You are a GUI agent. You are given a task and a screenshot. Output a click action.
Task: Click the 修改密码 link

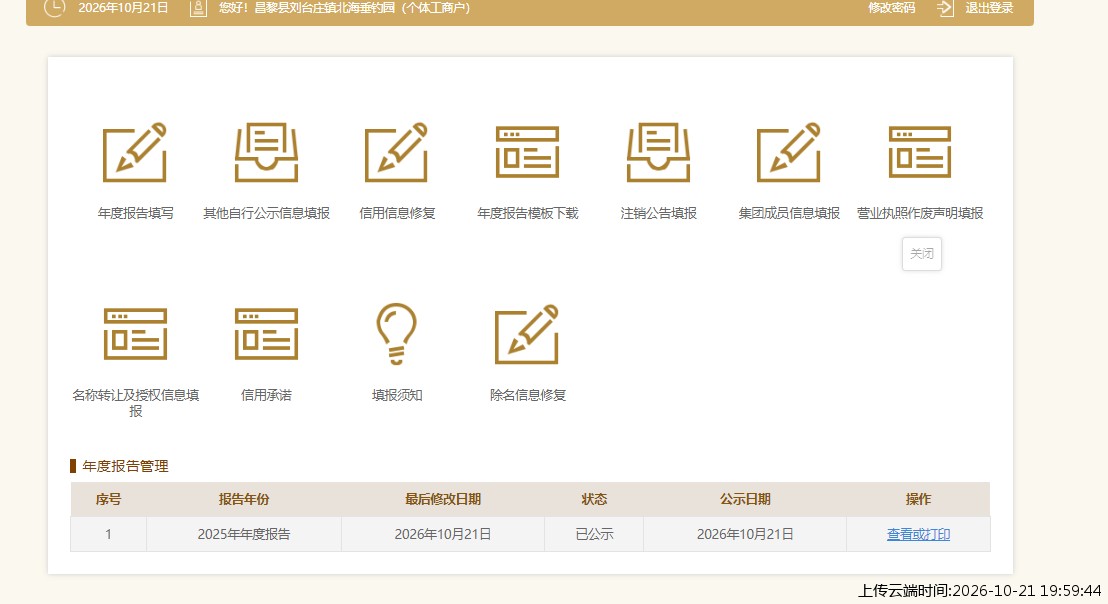pos(892,8)
